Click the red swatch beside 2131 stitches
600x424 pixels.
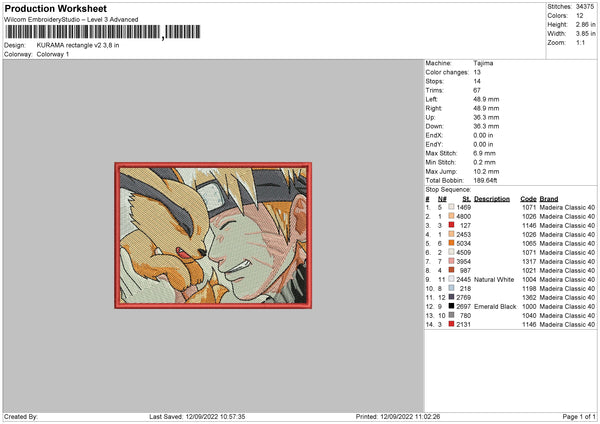452,324
